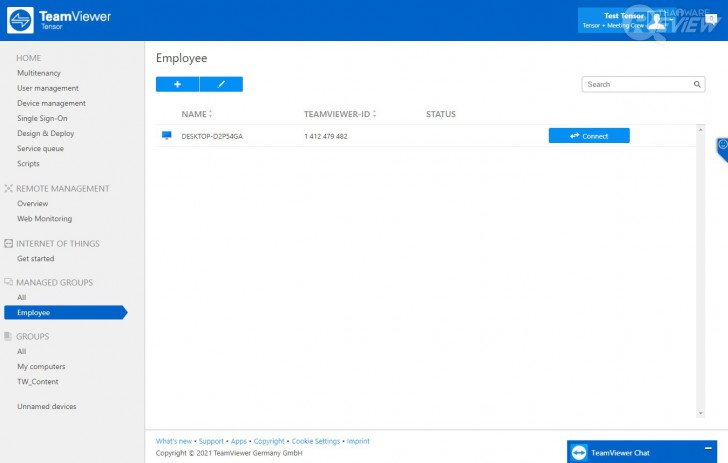Click the Search input field

643,85
